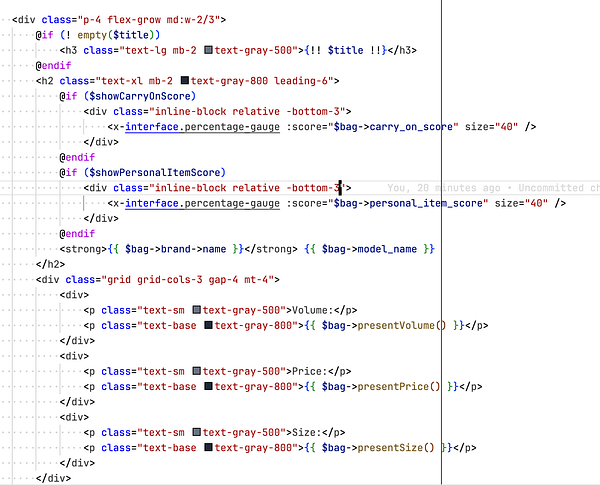
Task: Click the 'grid grid-cols-3 gap-4 mt-4' class string
Action: point(187,280)
